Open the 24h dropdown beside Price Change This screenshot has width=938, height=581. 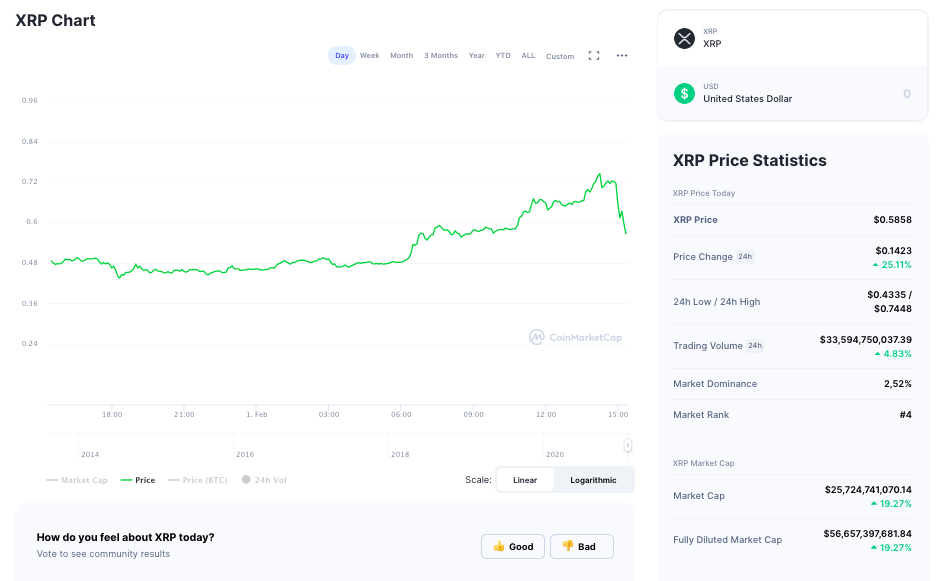pyautogui.click(x=745, y=257)
